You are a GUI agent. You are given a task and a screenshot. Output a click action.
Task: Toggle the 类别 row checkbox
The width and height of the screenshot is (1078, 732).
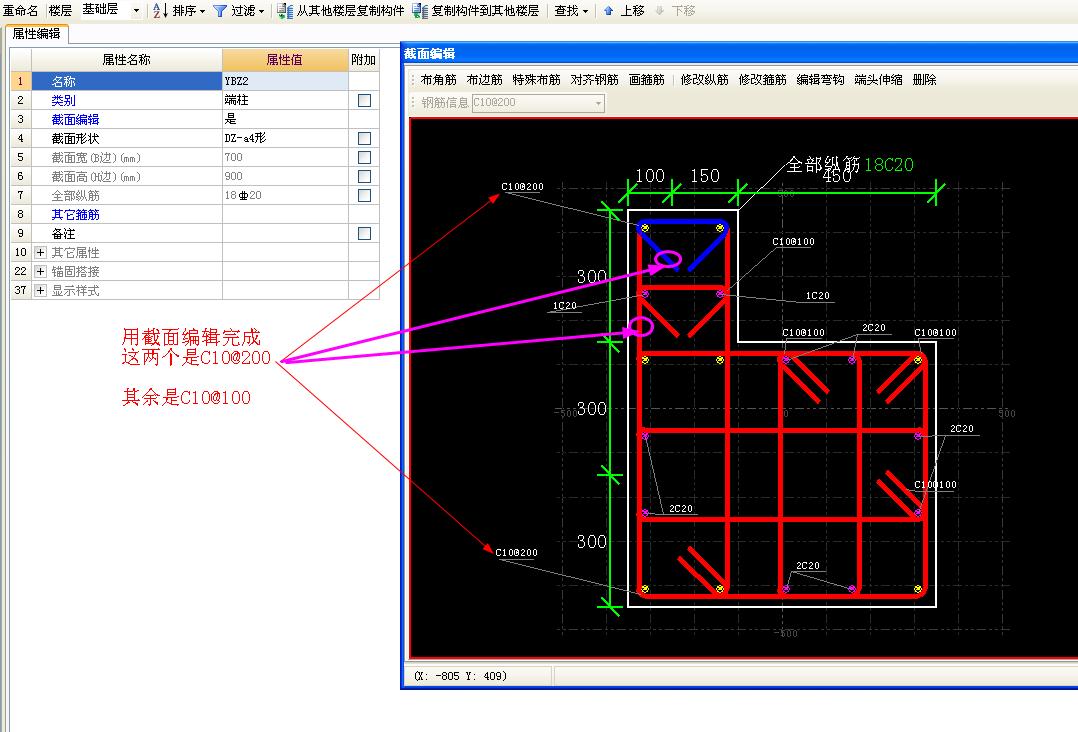point(364,100)
